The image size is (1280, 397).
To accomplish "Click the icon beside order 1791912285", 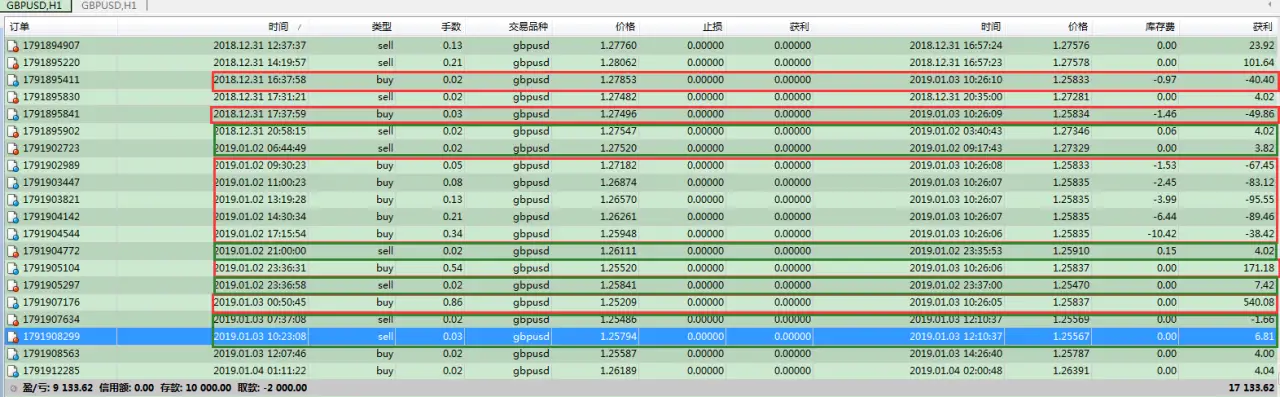I will [x=13, y=370].
